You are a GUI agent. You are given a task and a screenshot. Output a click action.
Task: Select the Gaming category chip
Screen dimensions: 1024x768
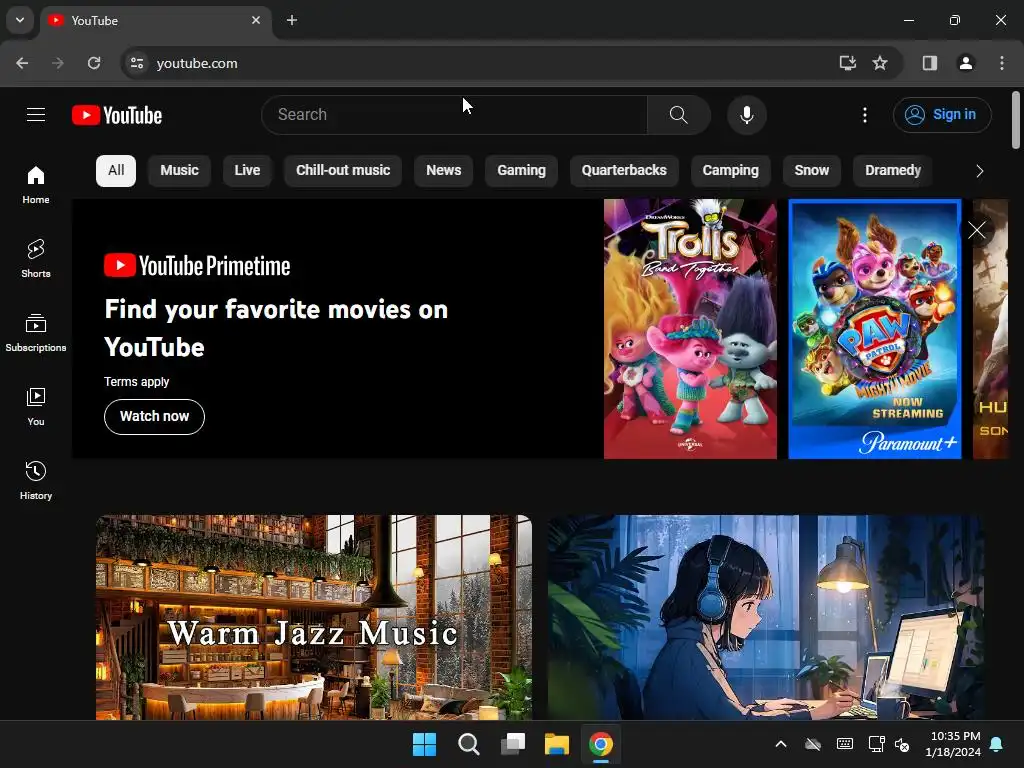point(521,170)
